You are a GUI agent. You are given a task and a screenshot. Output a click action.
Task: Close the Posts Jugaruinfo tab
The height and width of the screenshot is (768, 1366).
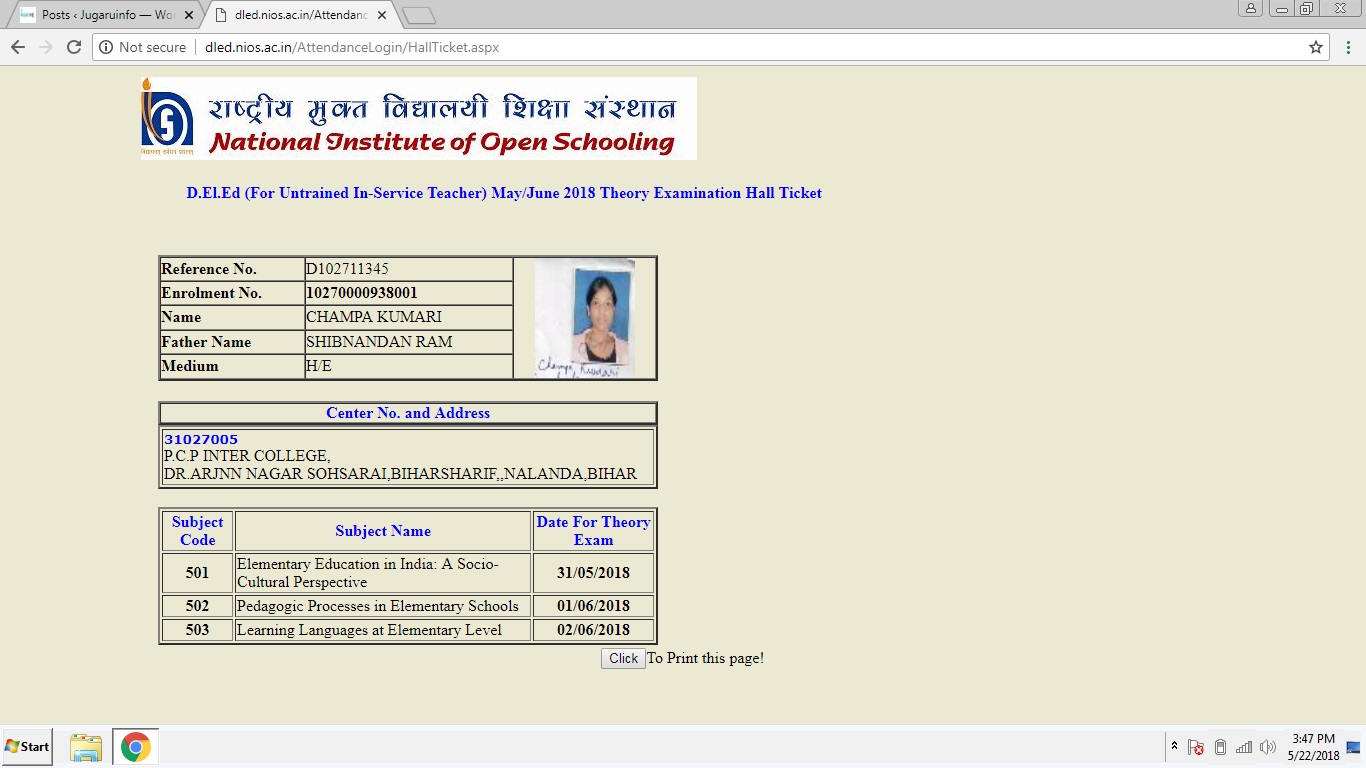point(189,15)
